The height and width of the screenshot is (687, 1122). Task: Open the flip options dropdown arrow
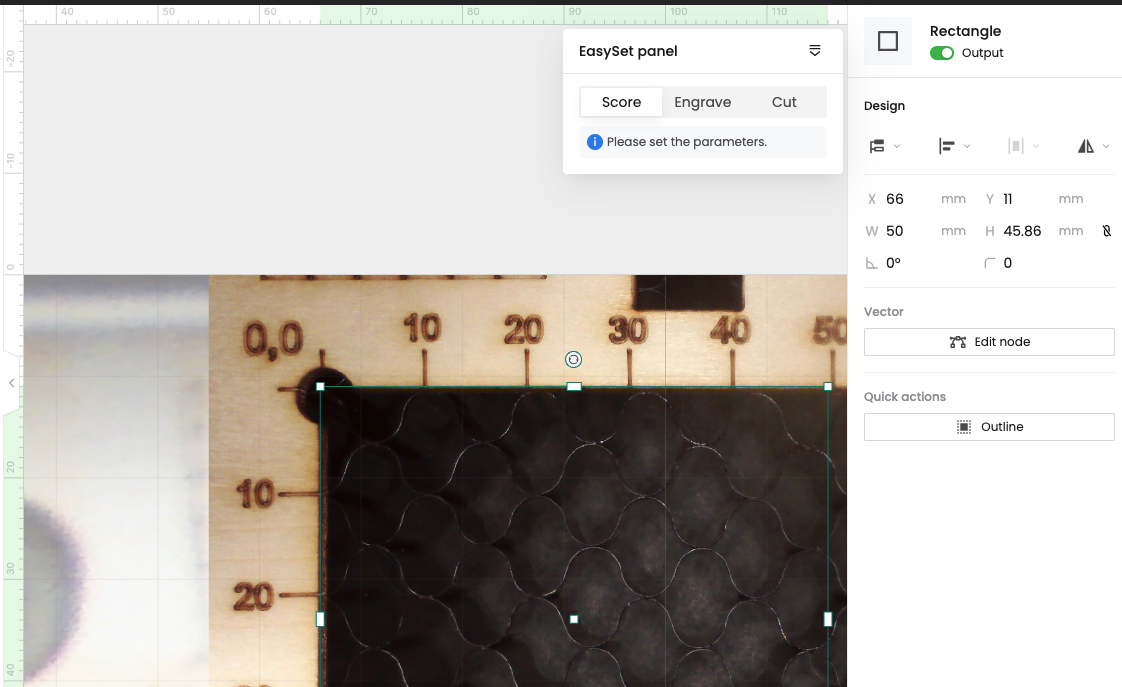1106,146
